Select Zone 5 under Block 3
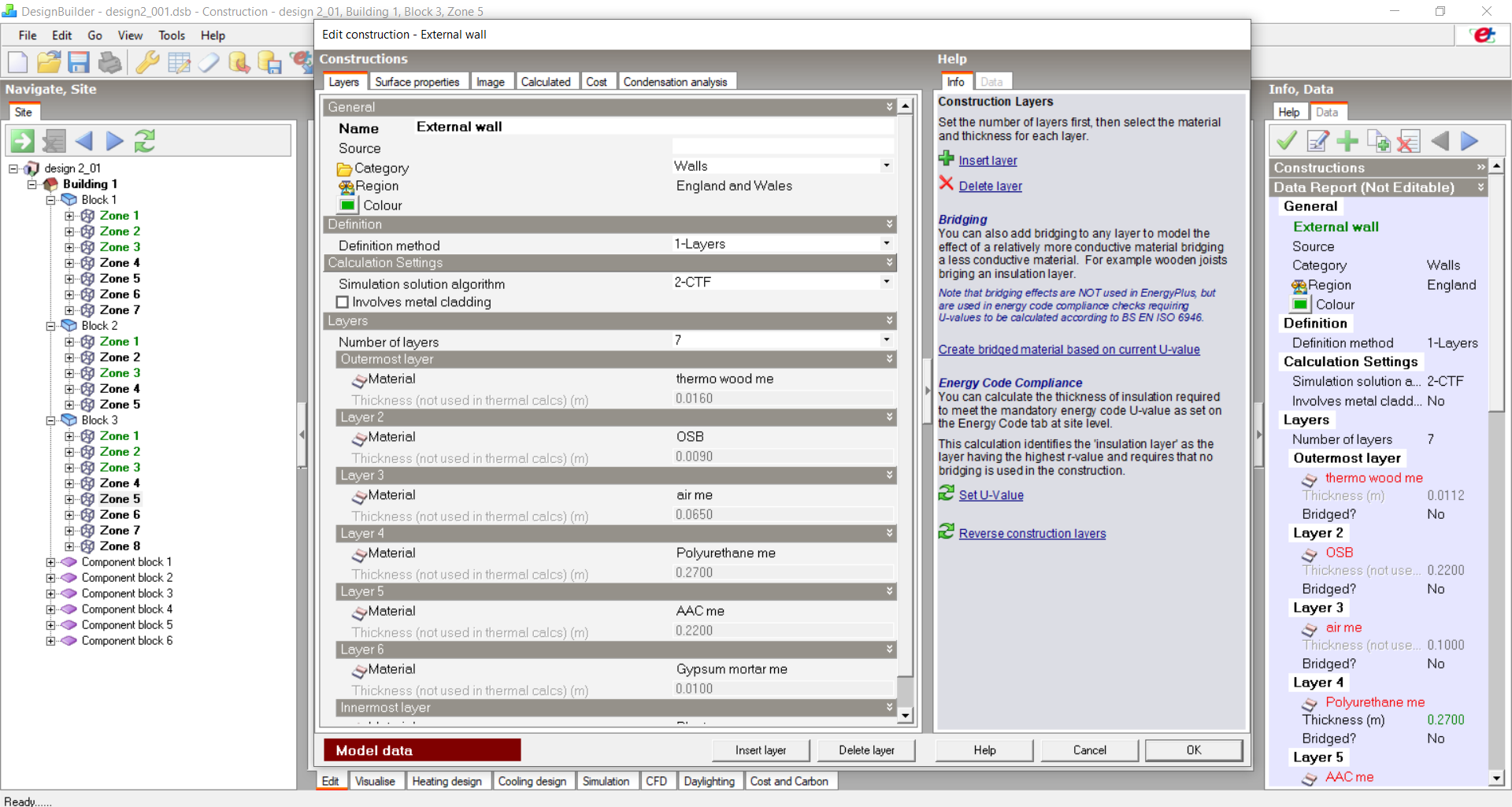Image resolution: width=1512 pixels, height=807 pixels. point(120,499)
